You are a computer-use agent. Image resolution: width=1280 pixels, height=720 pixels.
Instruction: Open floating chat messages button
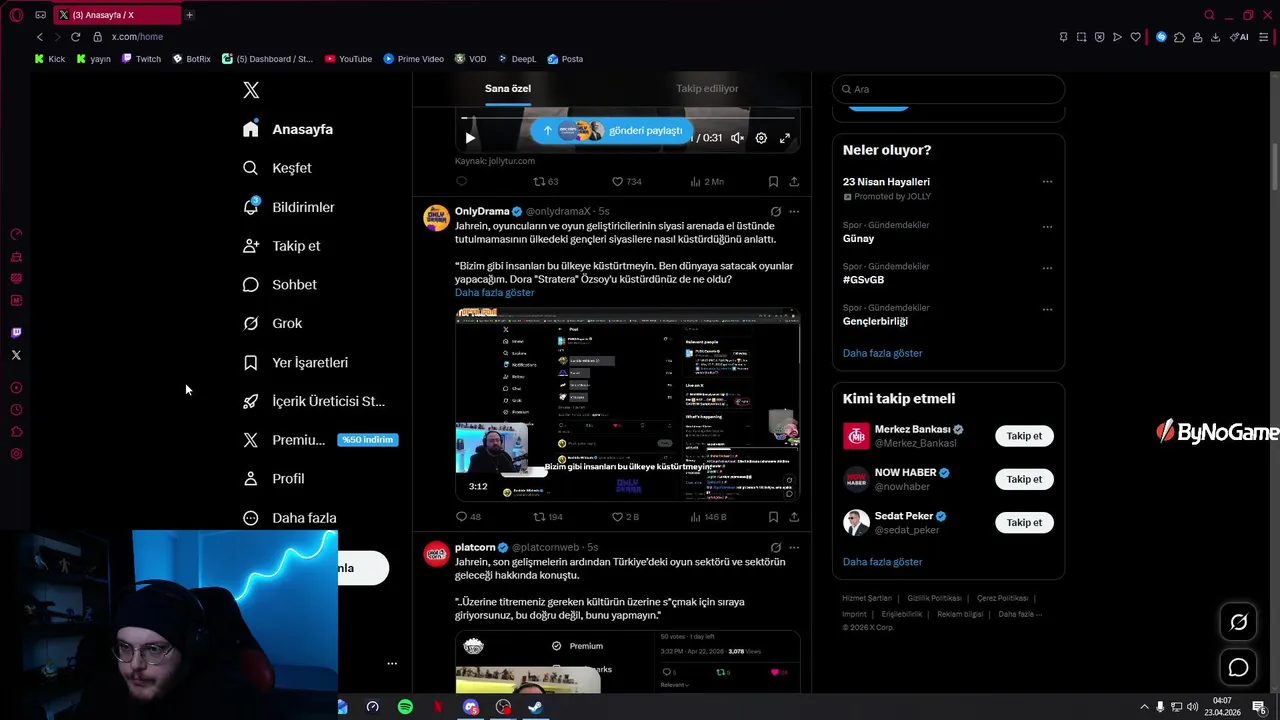click(1238, 667)
